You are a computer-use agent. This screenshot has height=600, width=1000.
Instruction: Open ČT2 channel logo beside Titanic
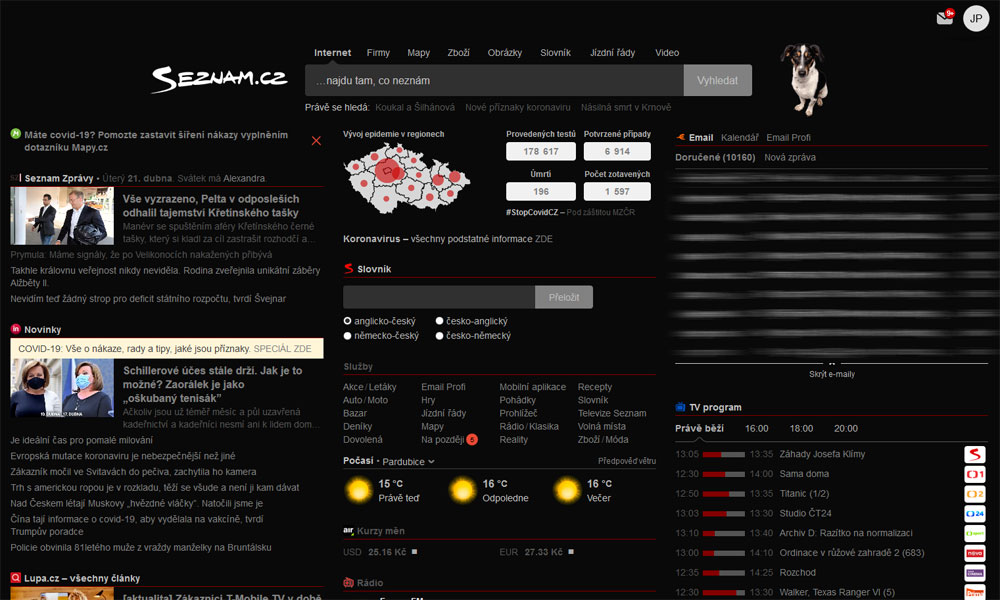(x=974, y=494)
